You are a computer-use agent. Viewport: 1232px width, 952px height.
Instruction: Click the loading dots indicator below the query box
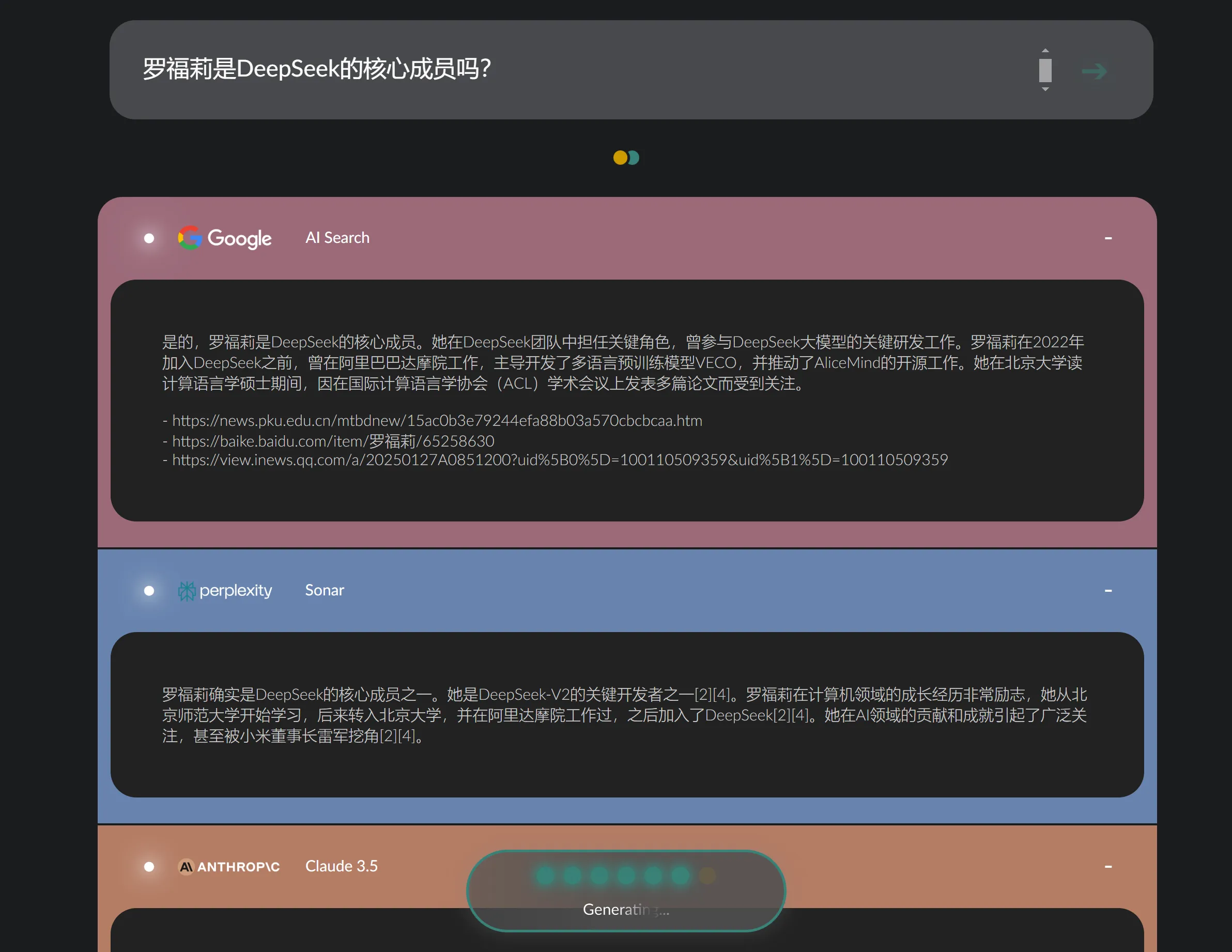pyautogui.click(x=626, y=158)
